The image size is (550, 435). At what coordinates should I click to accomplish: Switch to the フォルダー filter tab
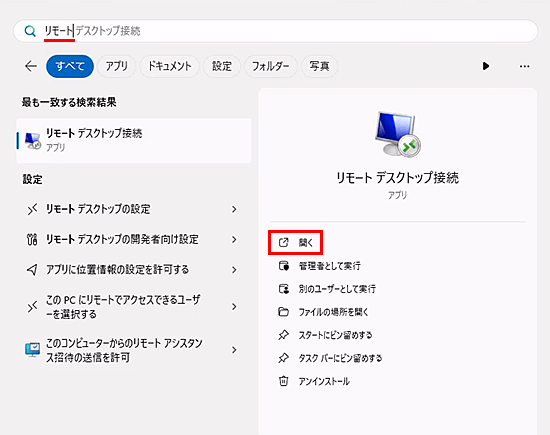point(270,66)
